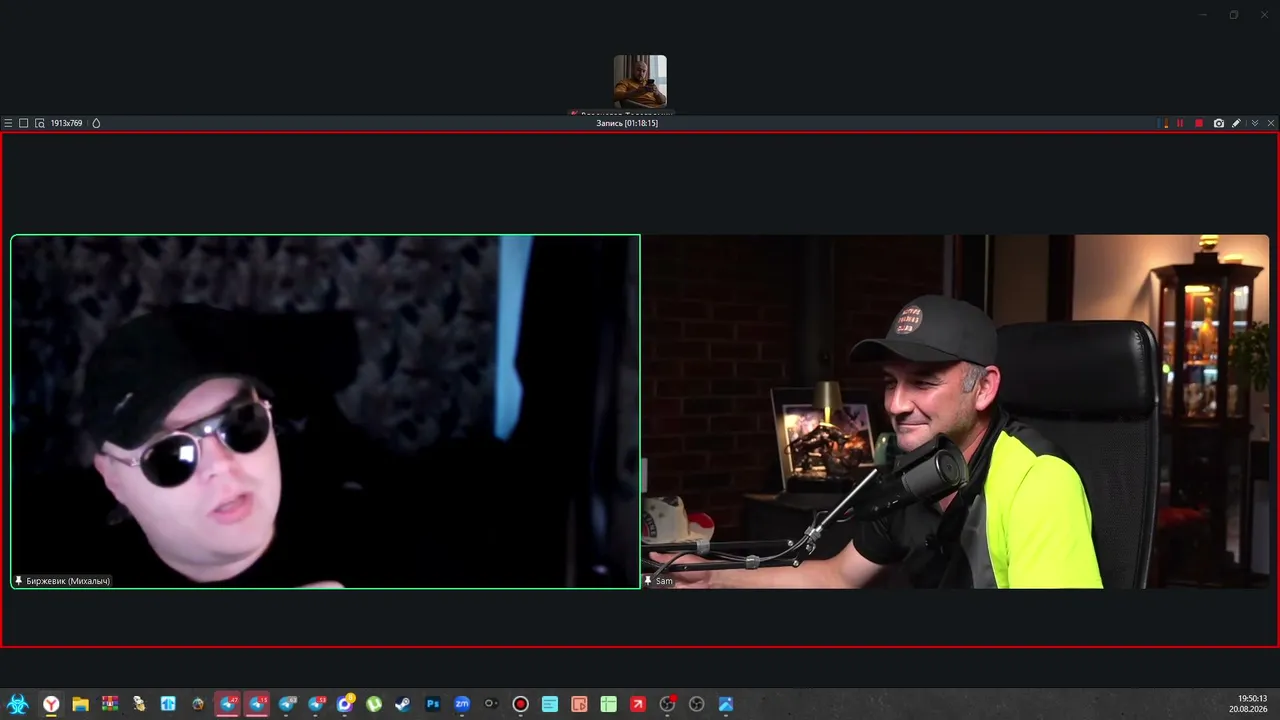Select the small participant thumbnail at top
1280x720 pixels.
pyautogui.click(x=640, y=82)
